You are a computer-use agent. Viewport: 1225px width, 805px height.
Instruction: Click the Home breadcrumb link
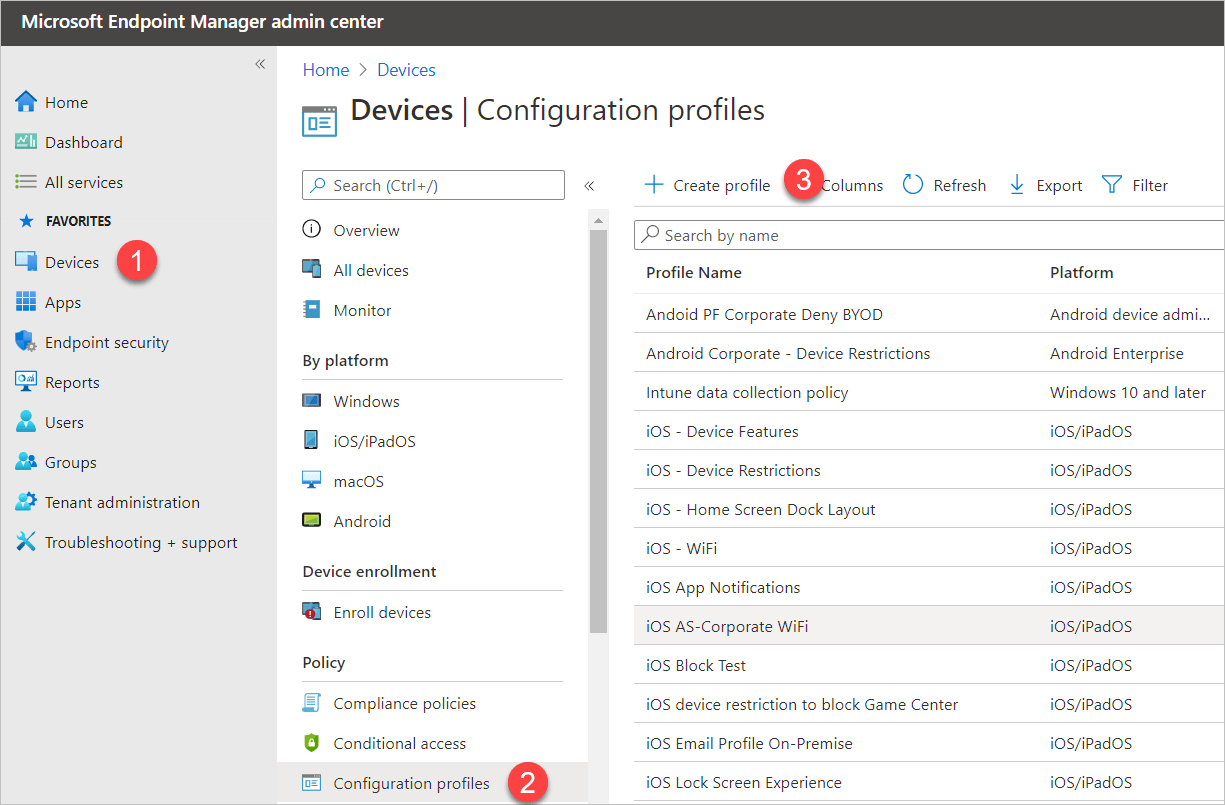(x=326, y=70)
